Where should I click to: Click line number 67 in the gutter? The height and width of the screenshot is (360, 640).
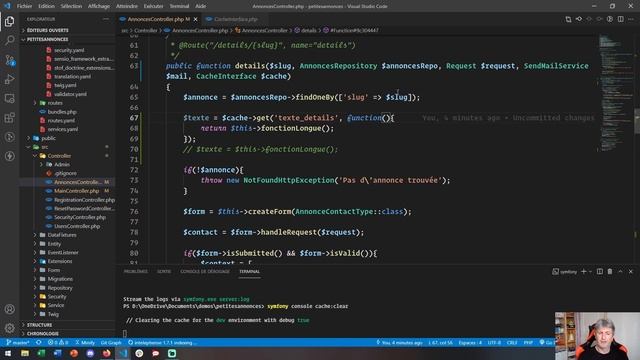134,118
